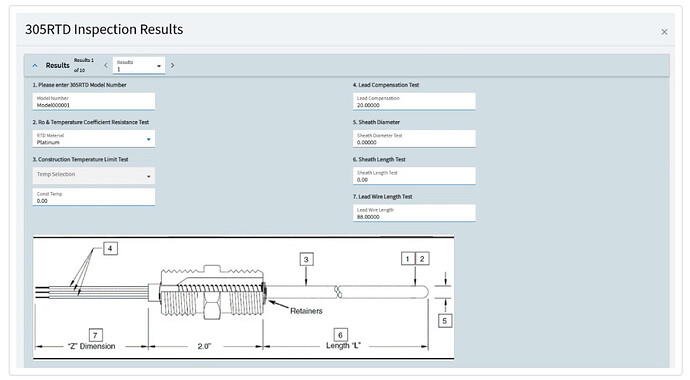Open the Results number dropdown

coord(139,66)
